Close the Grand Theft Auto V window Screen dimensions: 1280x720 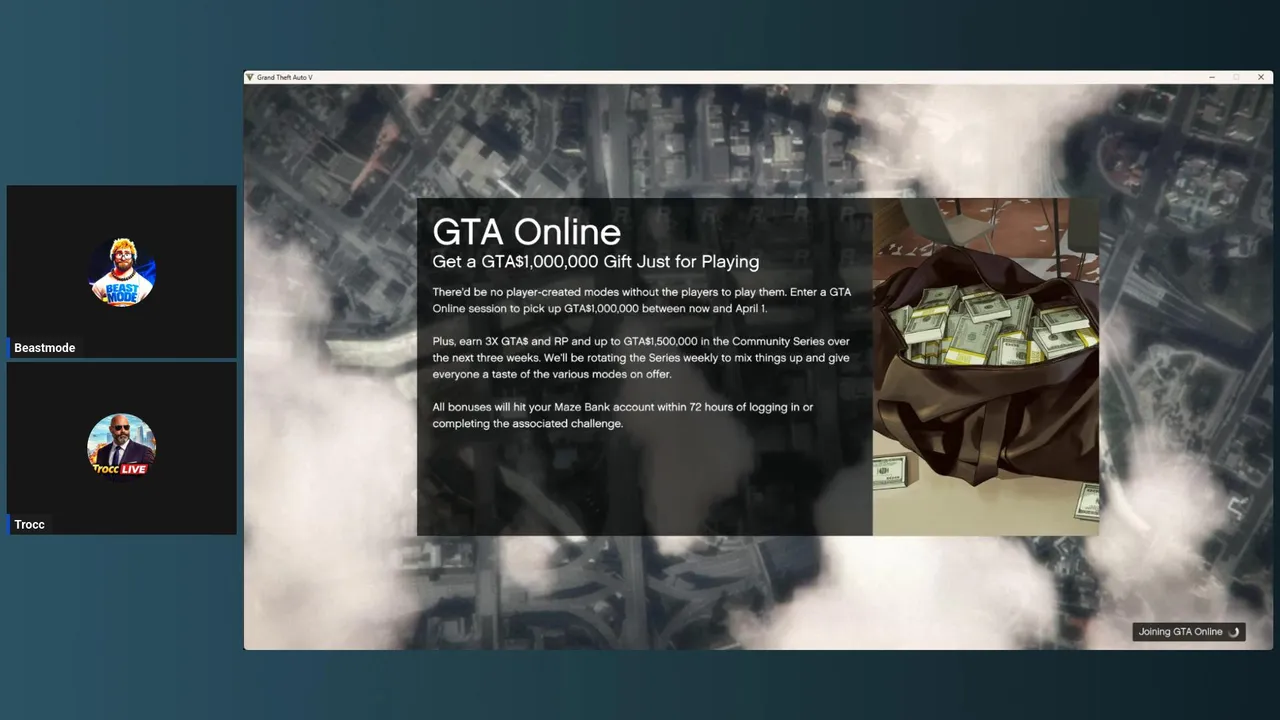click(1261, 77)
